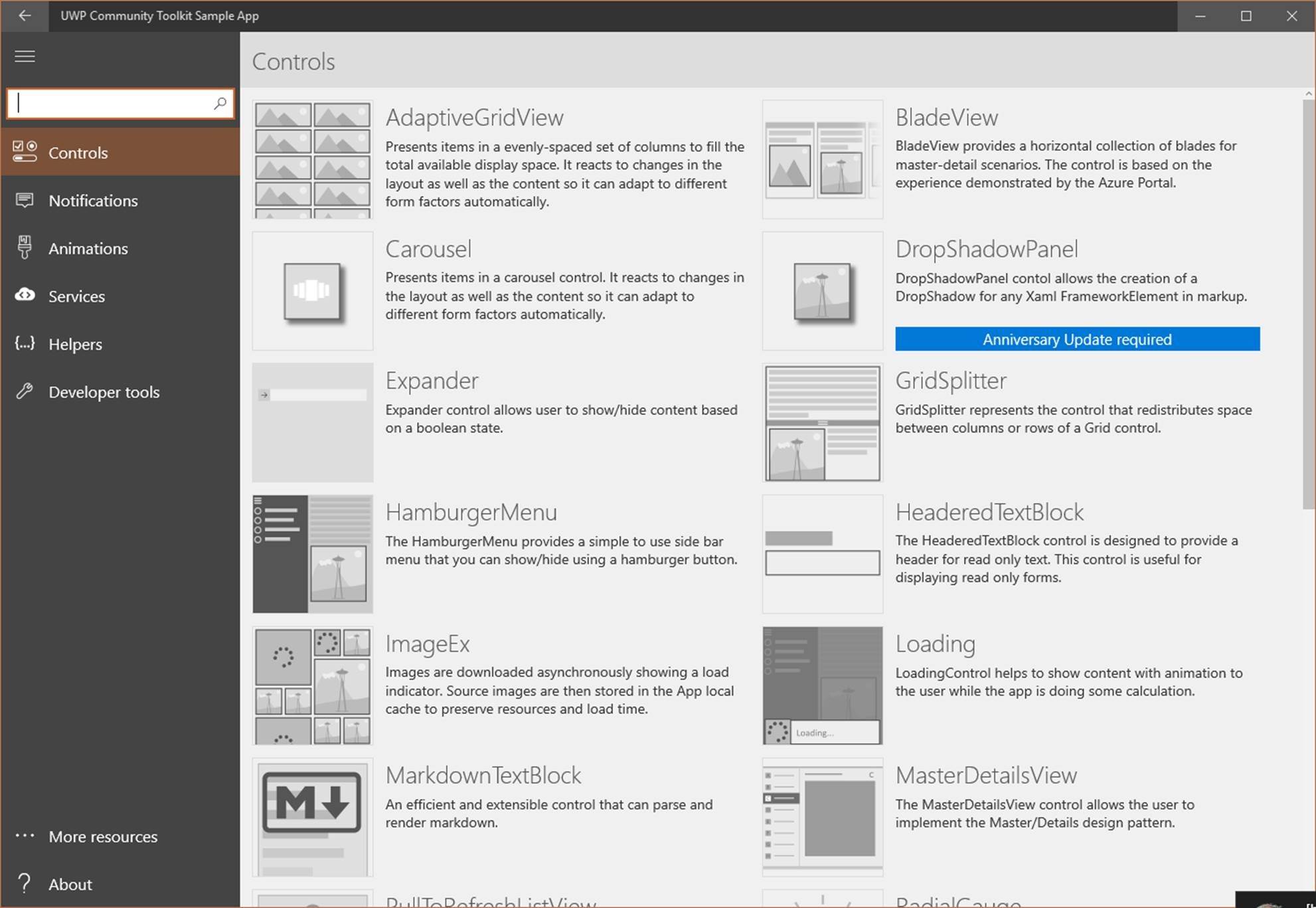This screenshot has width=1316, height=908.
Task: Click the Helpers curly braces icon
Action: [x=25, y=343]
